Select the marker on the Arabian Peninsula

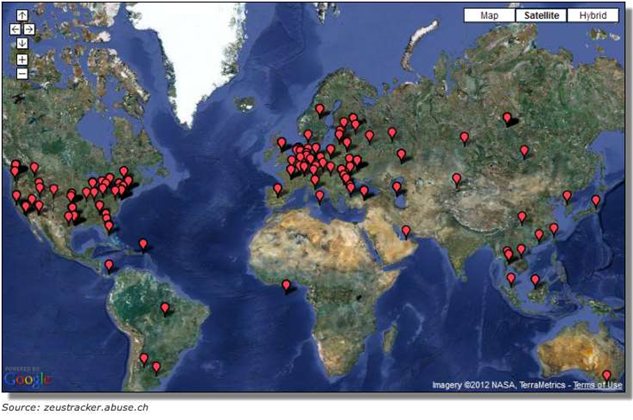[x=406, y=231]
